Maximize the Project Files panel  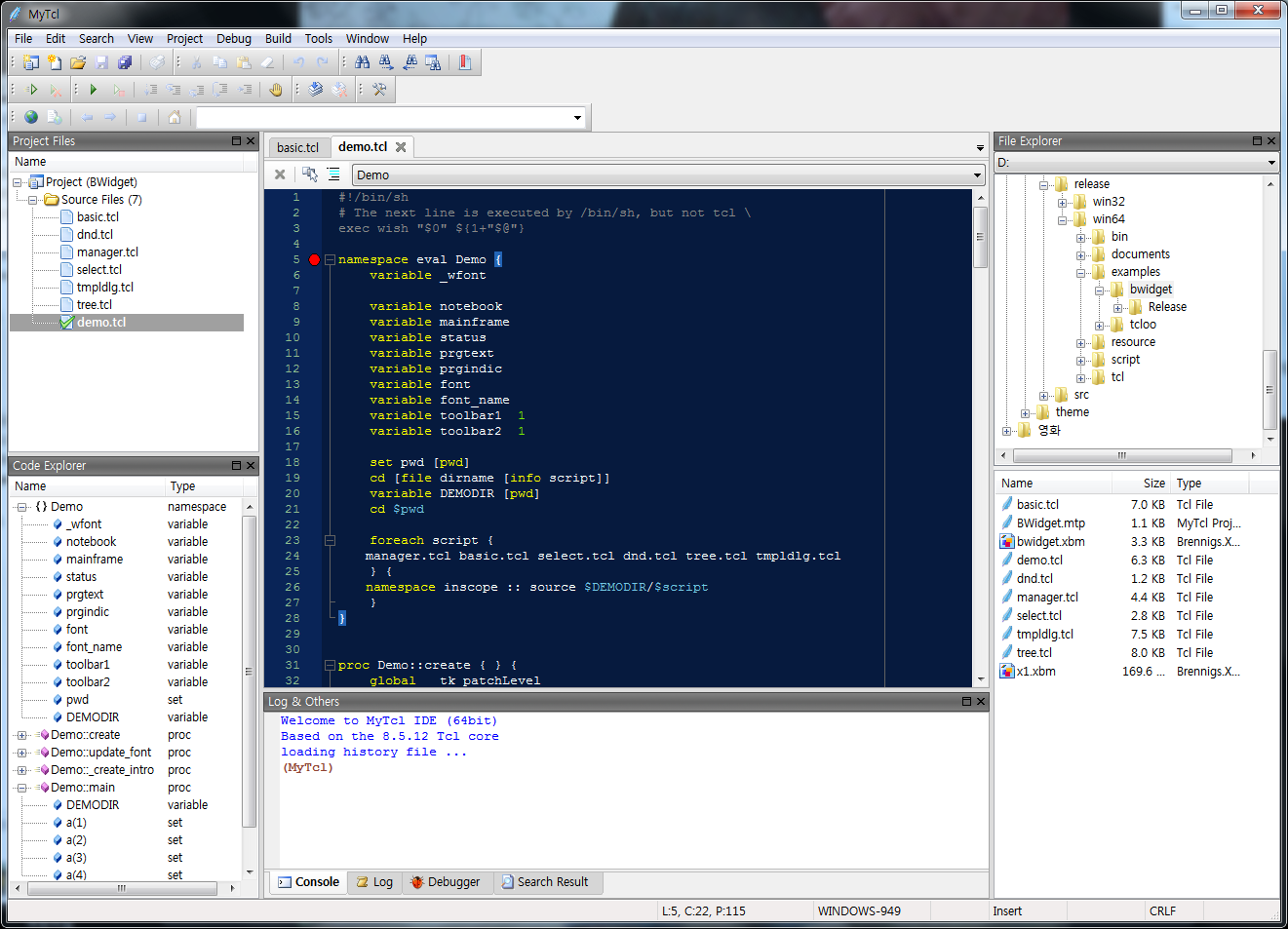pos(236,141)
